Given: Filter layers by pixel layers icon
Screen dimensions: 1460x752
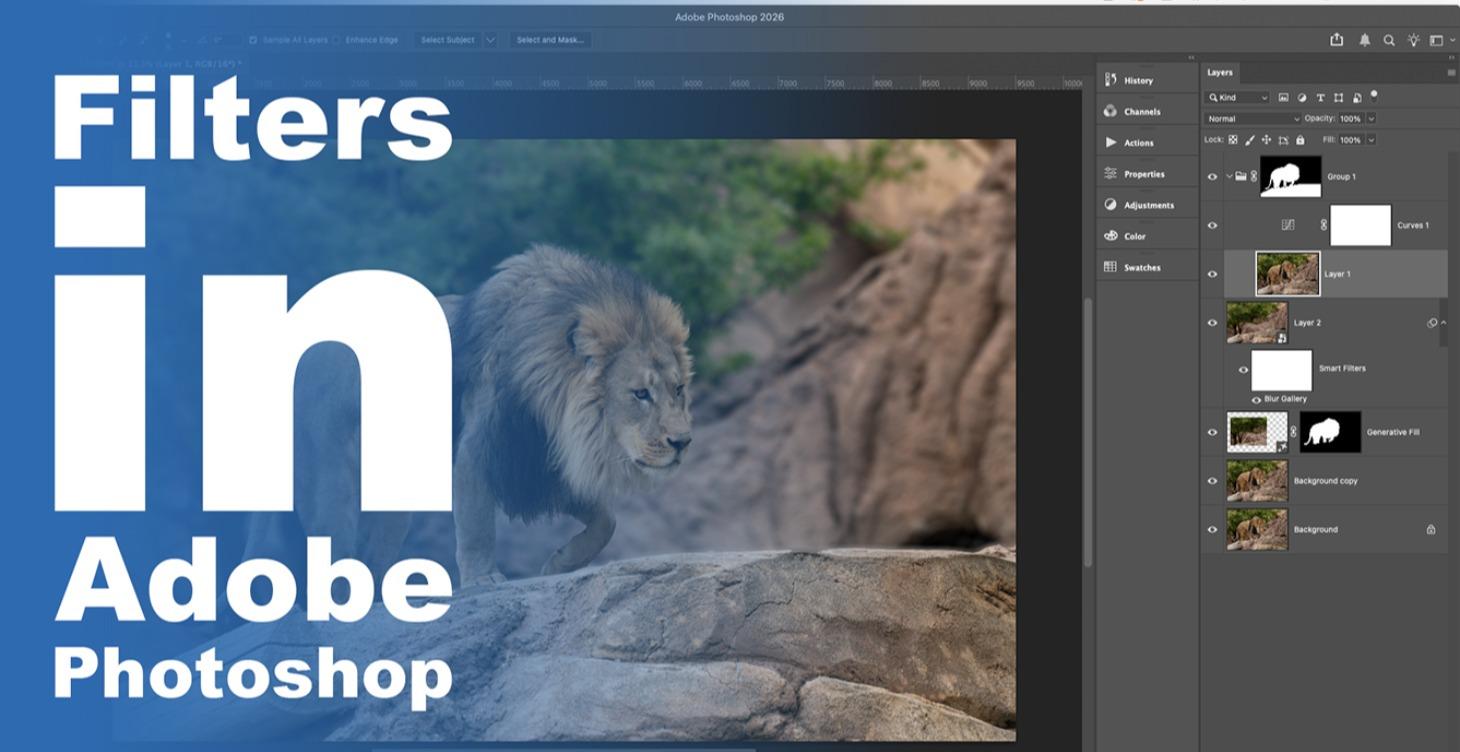Looking at the screenshot, I should click(x=1284, y=98).
